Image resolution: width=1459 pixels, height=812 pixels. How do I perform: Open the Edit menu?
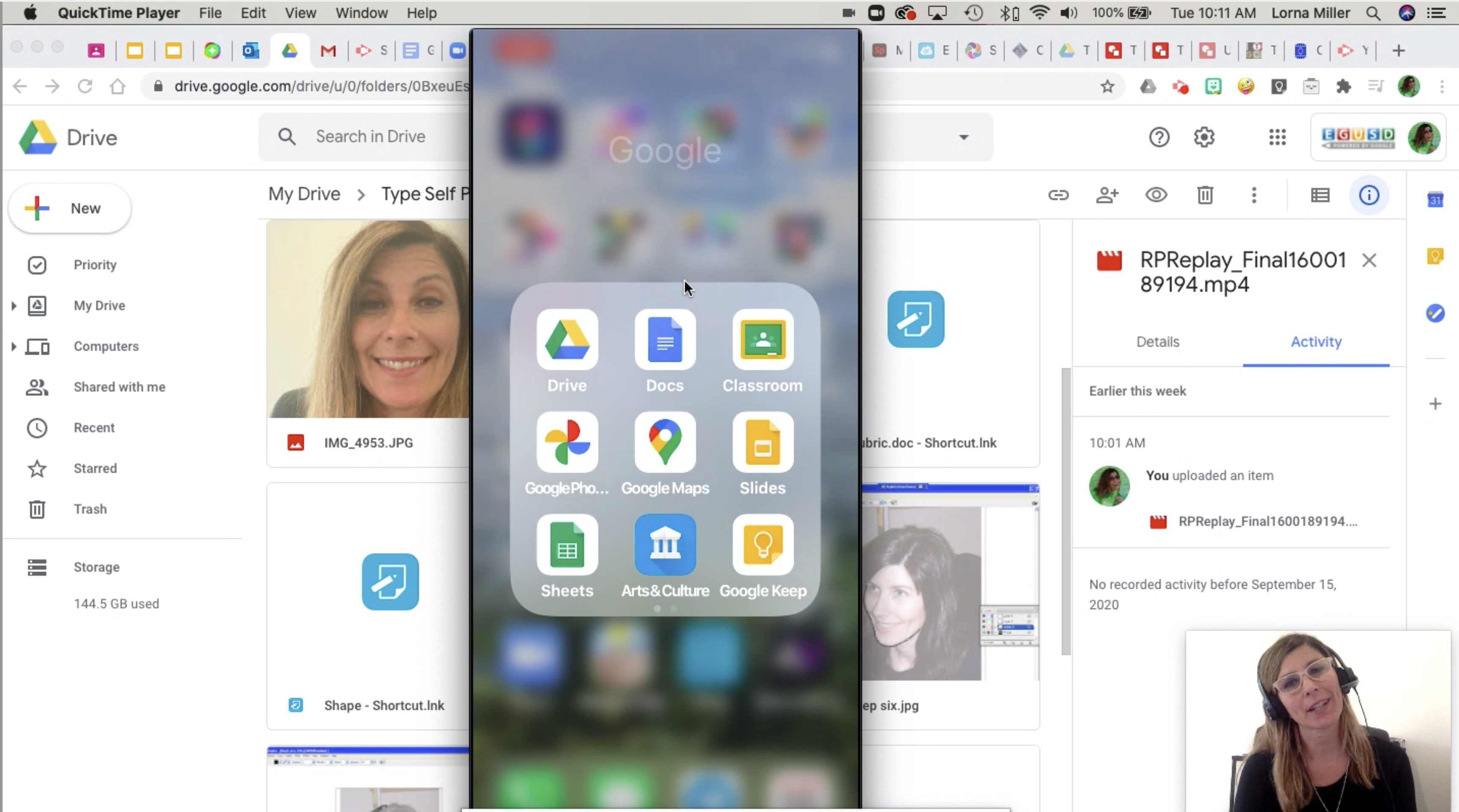point(253,12)
